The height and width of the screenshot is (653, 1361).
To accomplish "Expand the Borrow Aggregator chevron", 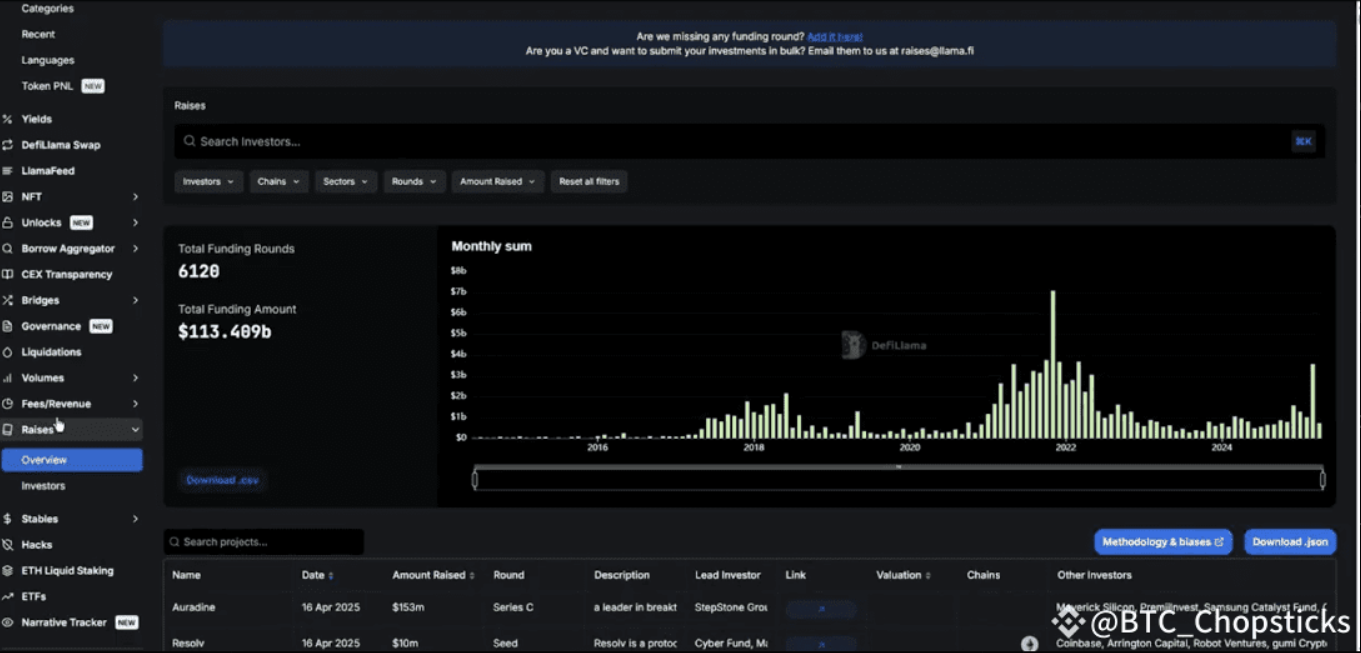I will coord(135,248).
